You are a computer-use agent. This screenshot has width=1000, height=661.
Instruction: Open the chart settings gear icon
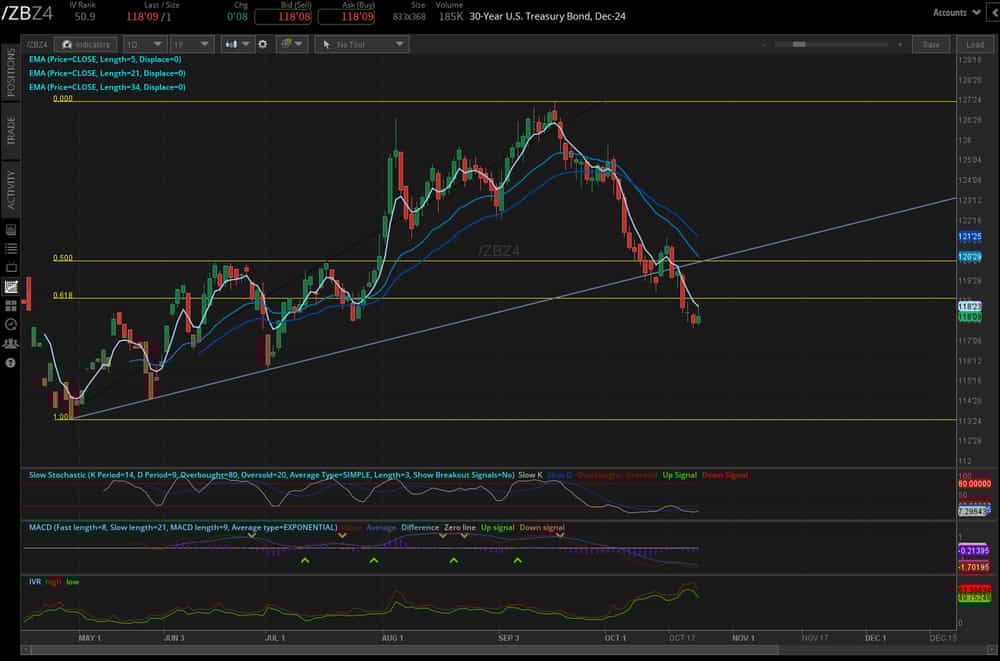pos(262,44)
